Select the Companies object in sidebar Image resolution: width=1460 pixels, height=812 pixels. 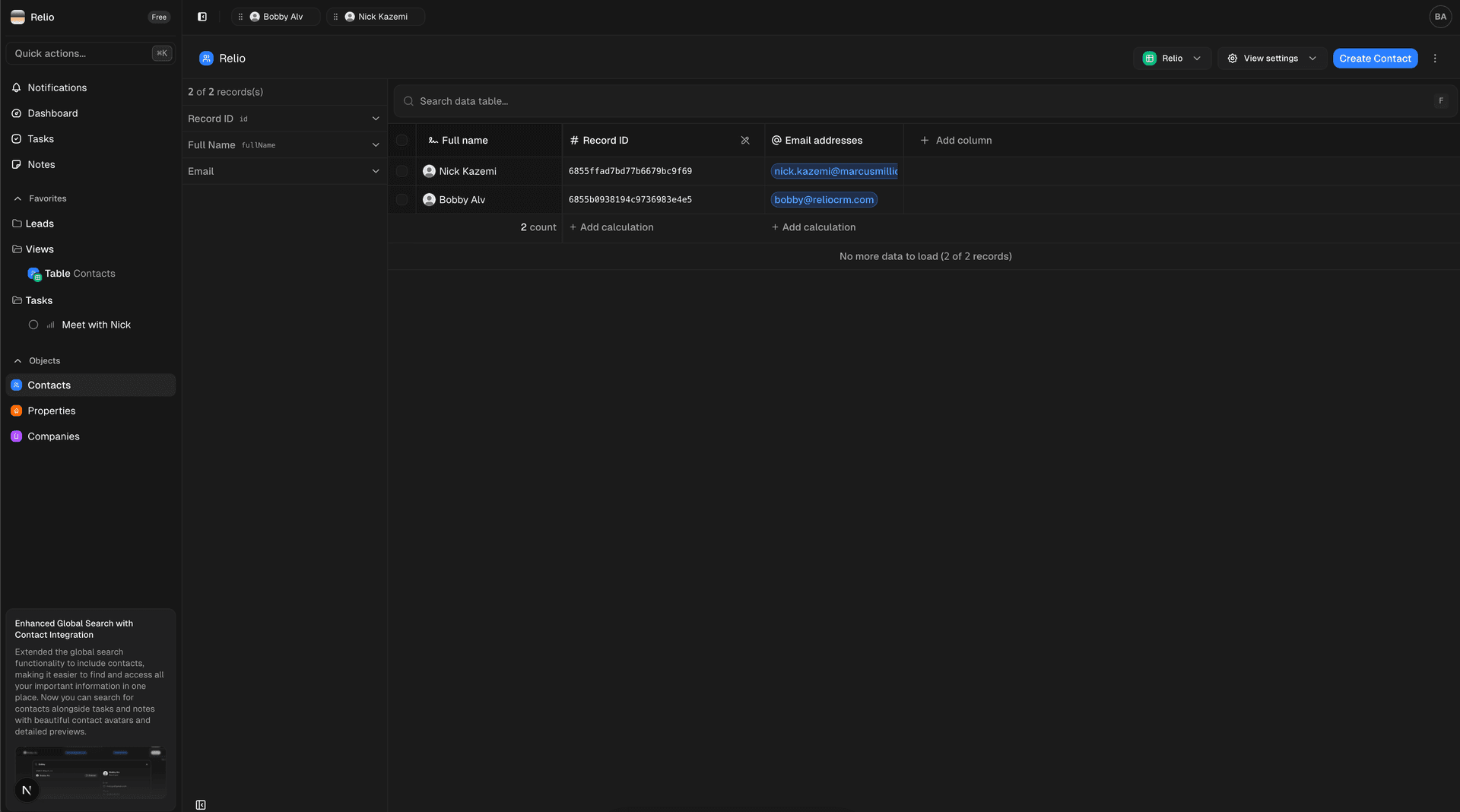pyautogui.click(x=53, y=436)
